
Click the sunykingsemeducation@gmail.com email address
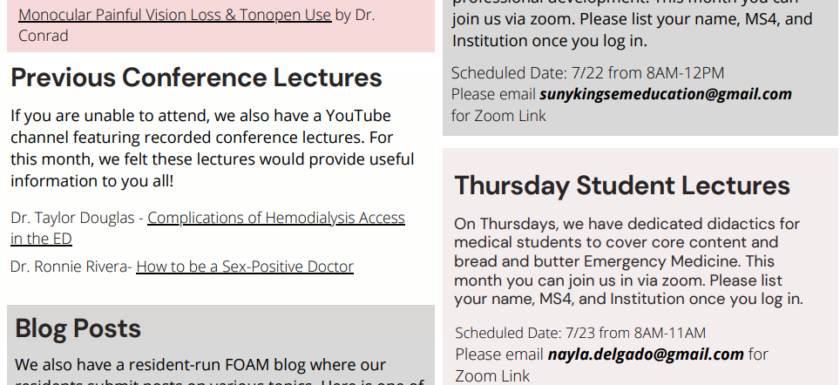pos(665,94)
